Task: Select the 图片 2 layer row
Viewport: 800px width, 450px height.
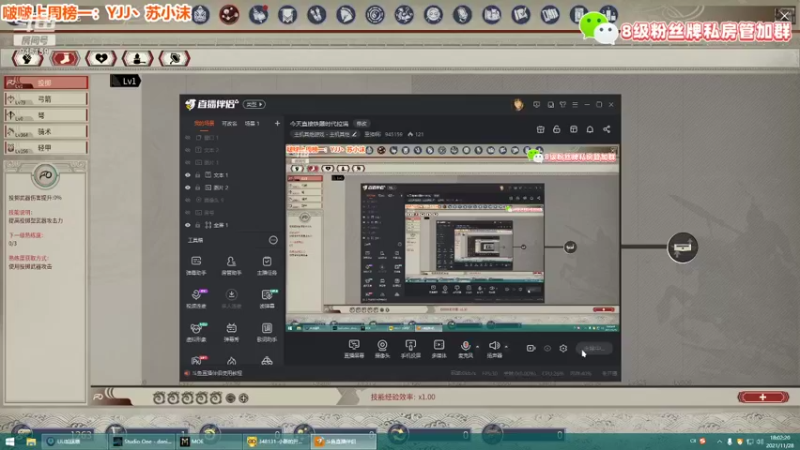Action: coord(233,188)
